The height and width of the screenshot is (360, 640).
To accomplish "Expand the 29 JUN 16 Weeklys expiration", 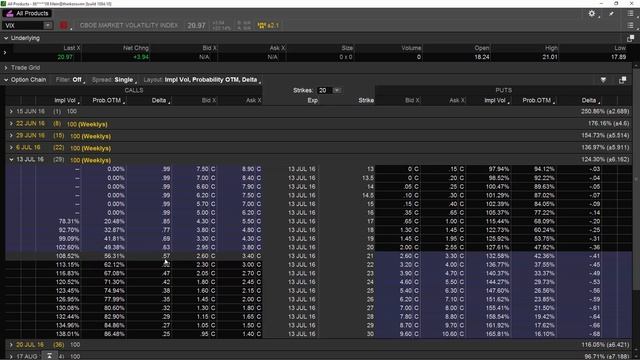I will [11, 136].
